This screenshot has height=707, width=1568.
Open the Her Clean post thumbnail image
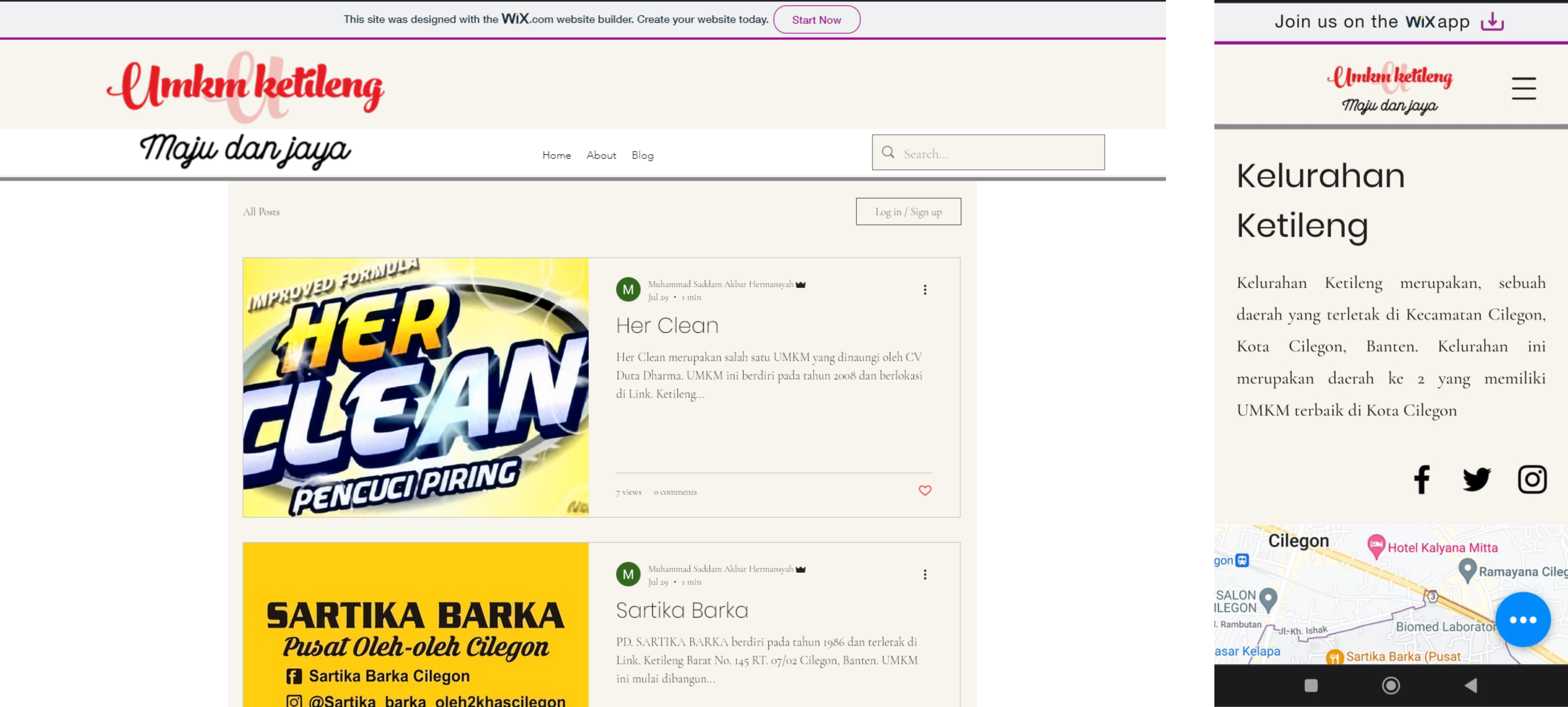click(x=415, y=387)
